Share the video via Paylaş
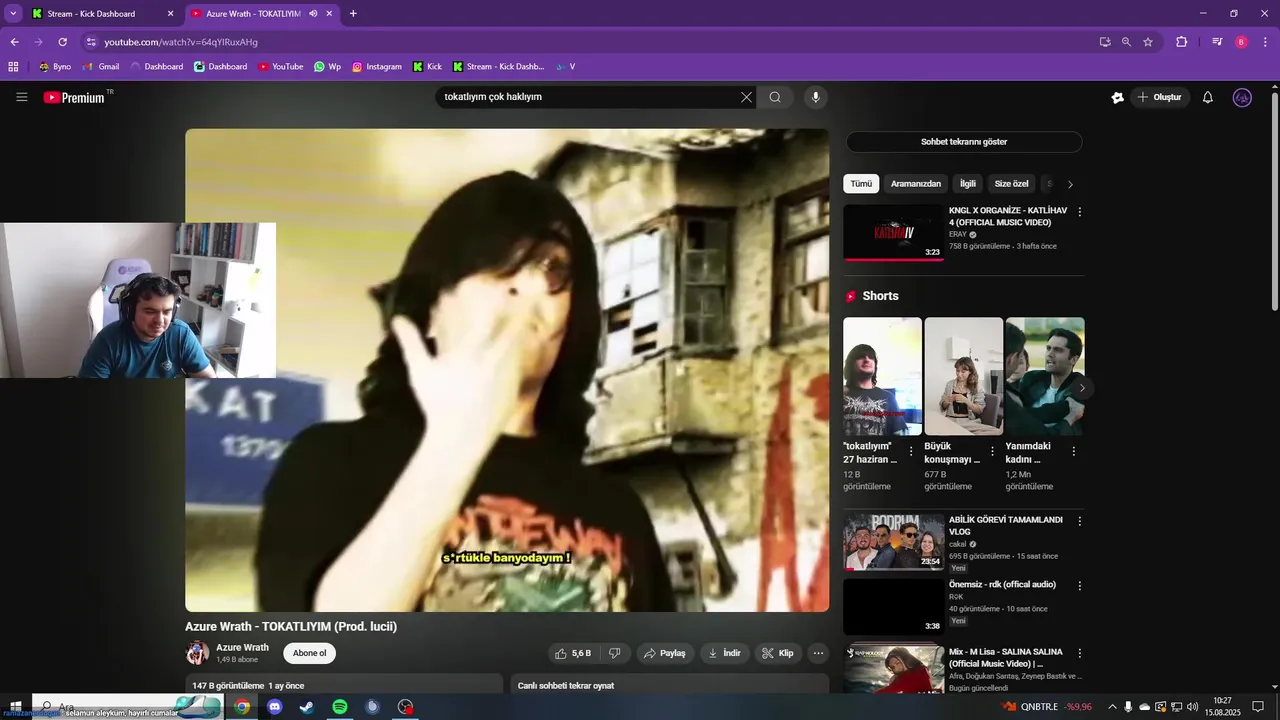Viewport: 1280px width, 720px height. click(665, 653)
